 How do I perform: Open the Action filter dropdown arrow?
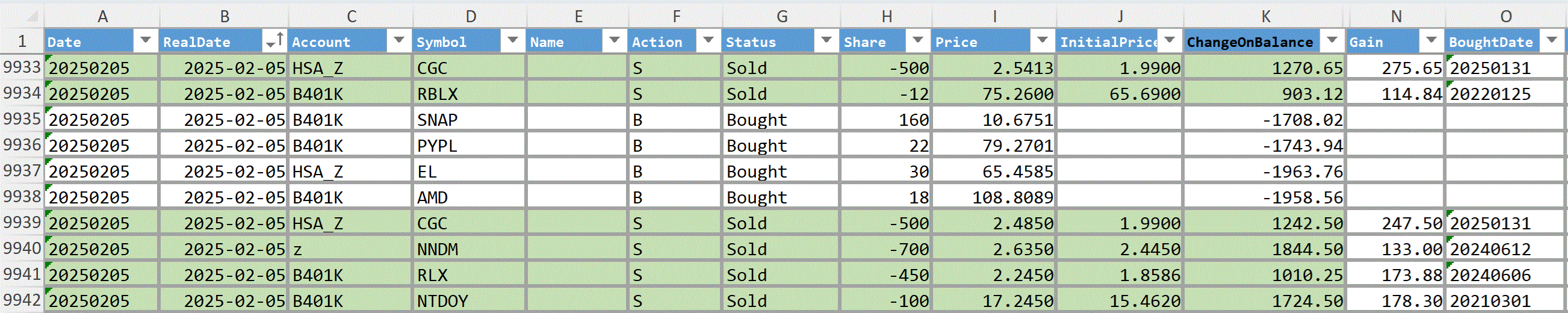(708, 41)
